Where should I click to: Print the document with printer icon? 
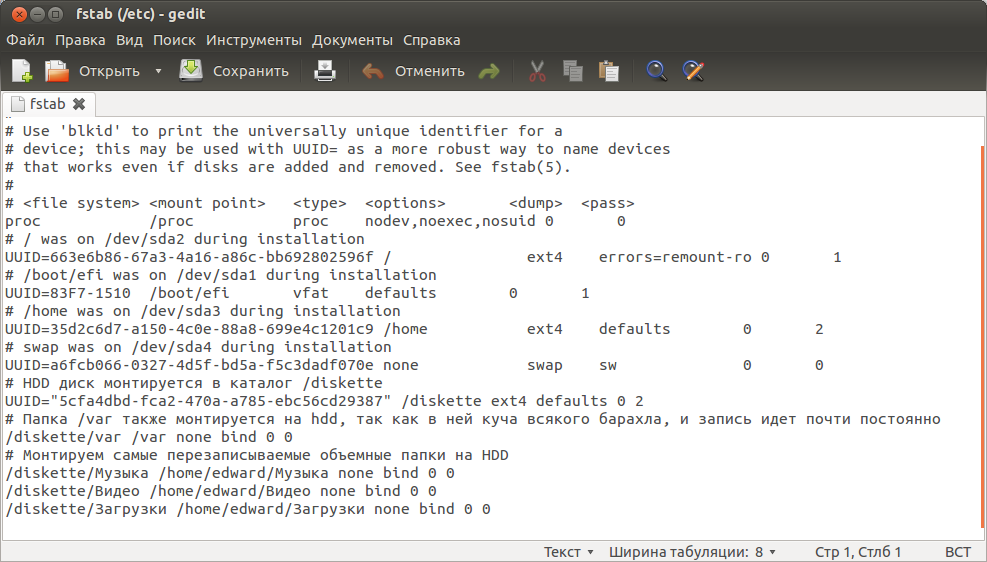coord(325,71)
